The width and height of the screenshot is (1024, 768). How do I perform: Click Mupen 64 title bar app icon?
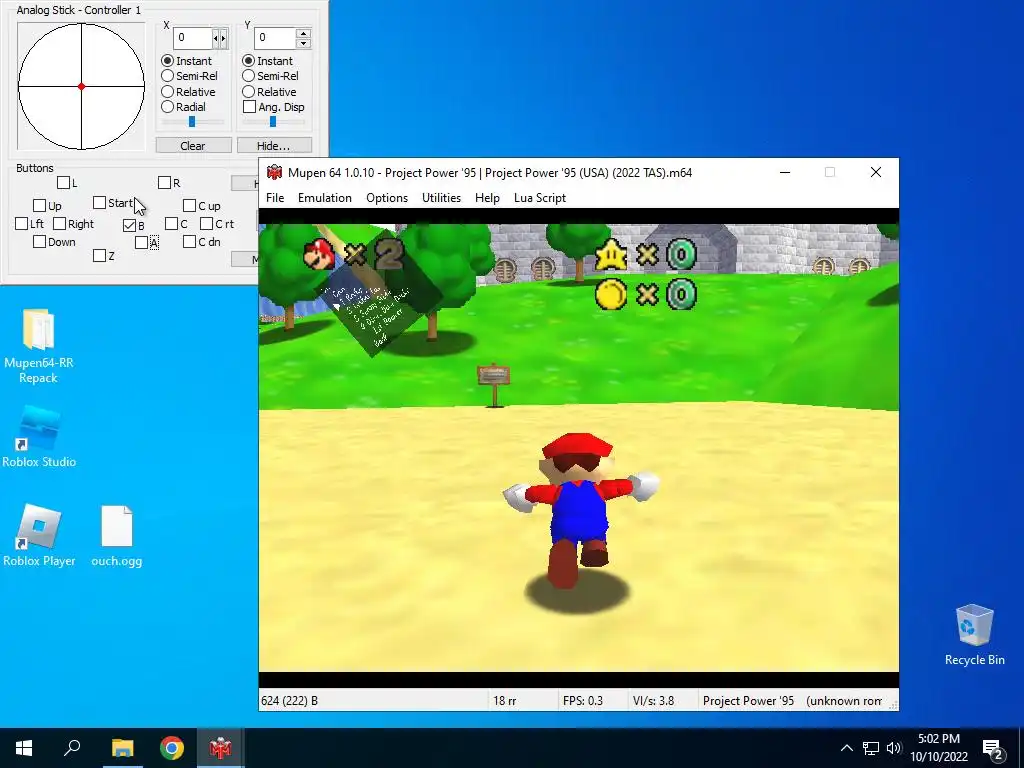point(274,172)
